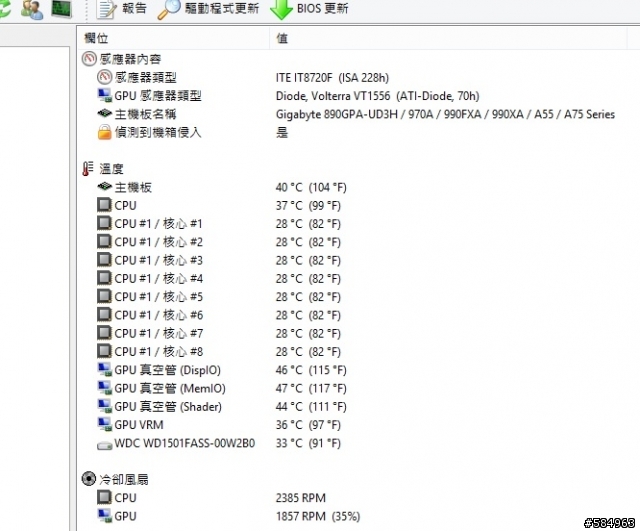The image size is (640, 531).
Task: Click the 主機板 temperature row icon
Action: pyautogui.click(x=104, y=187)
